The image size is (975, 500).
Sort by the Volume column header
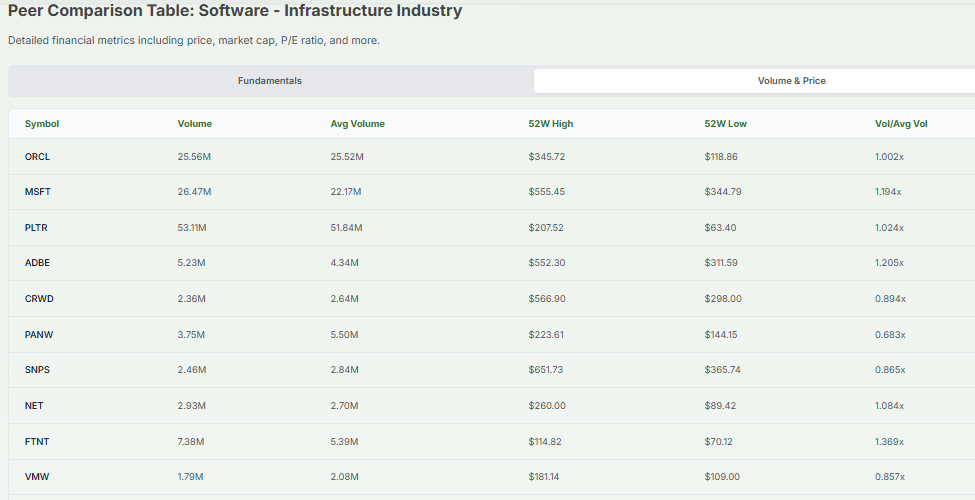point(195,124)
